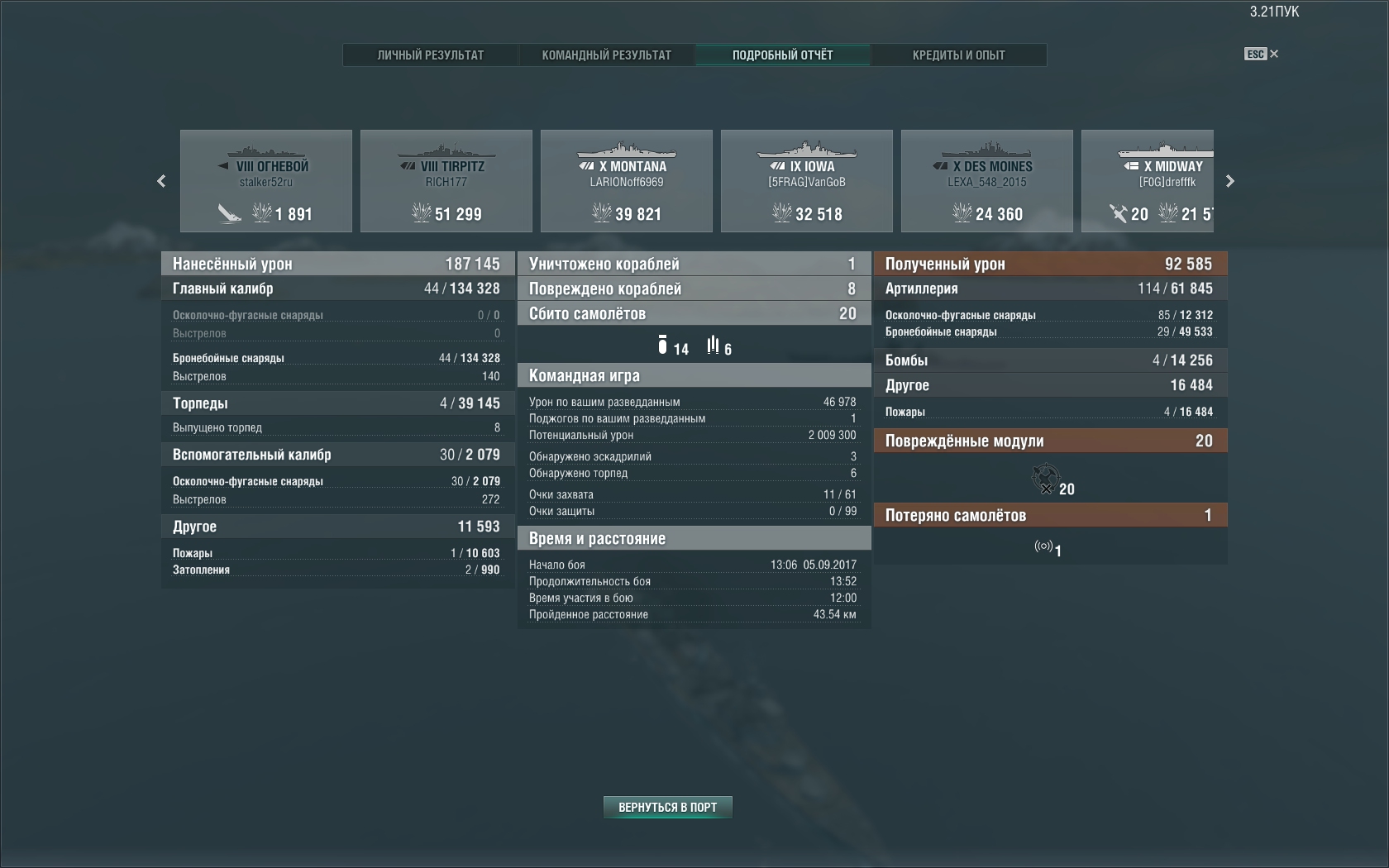This screenshot has height=868, width=1389.
Task: Click the Полученный урон header
Action: click(1051, 264)
